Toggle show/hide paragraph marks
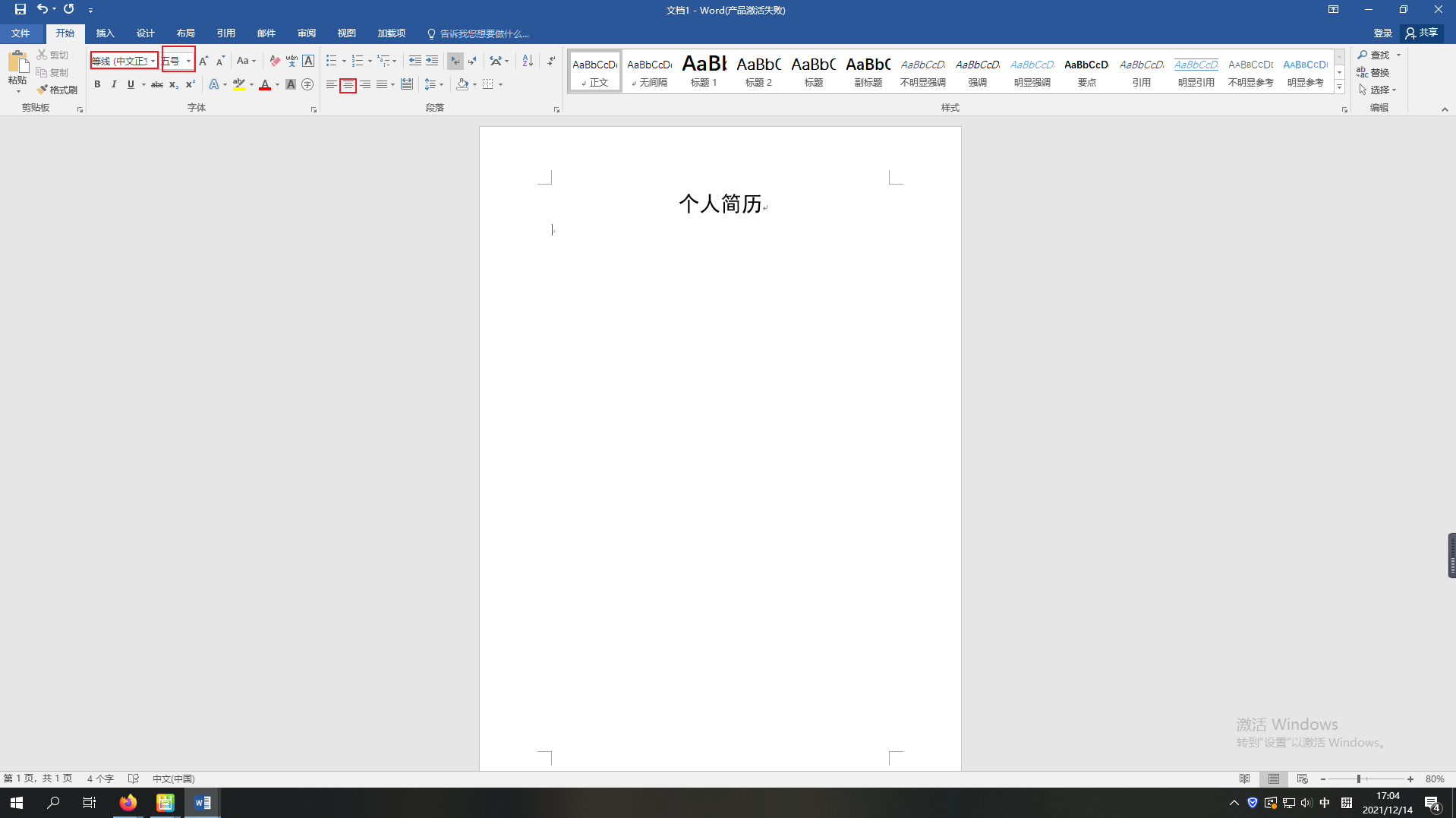 coord(551,61)
